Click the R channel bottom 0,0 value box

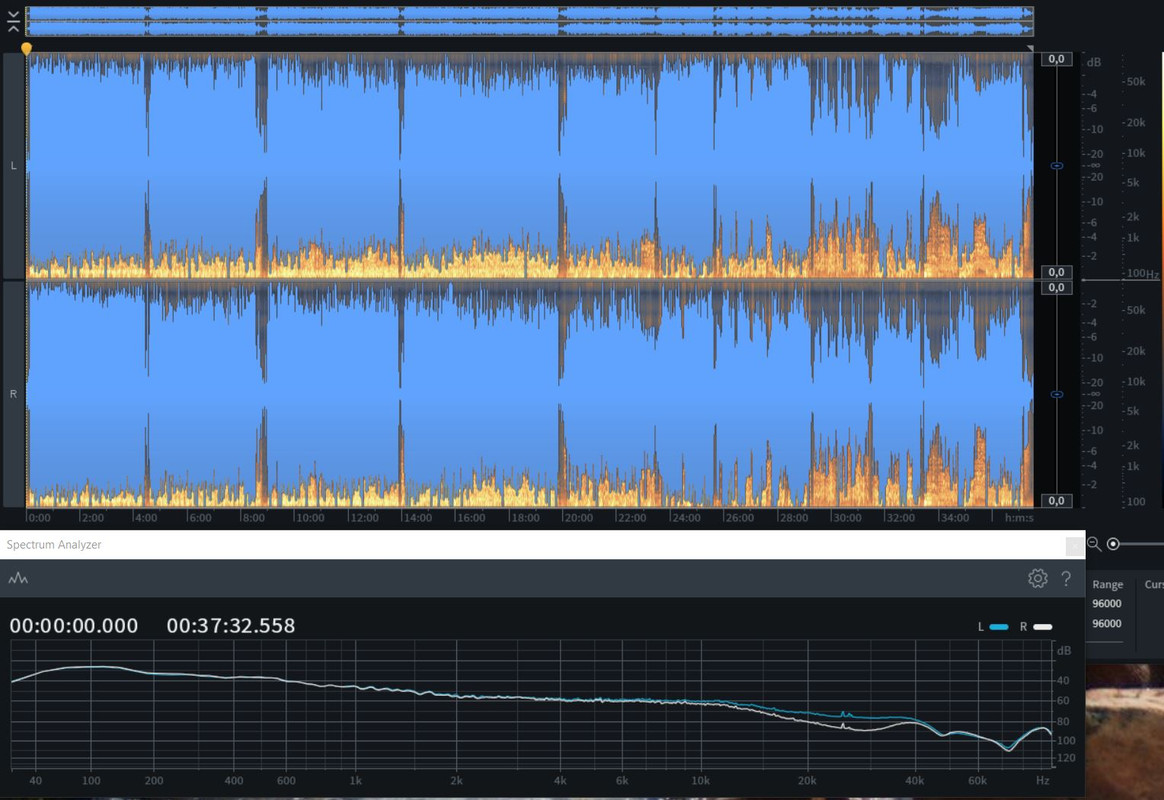[1056, 500]
